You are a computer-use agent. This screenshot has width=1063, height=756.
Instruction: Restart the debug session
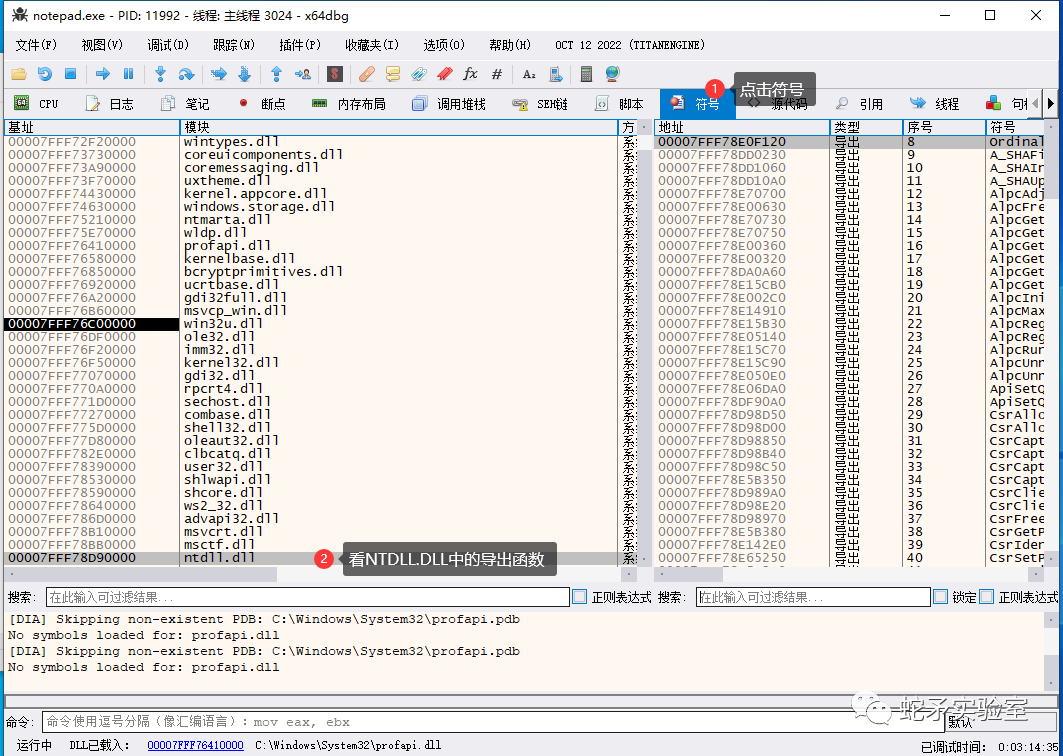[x=43, y=73]
